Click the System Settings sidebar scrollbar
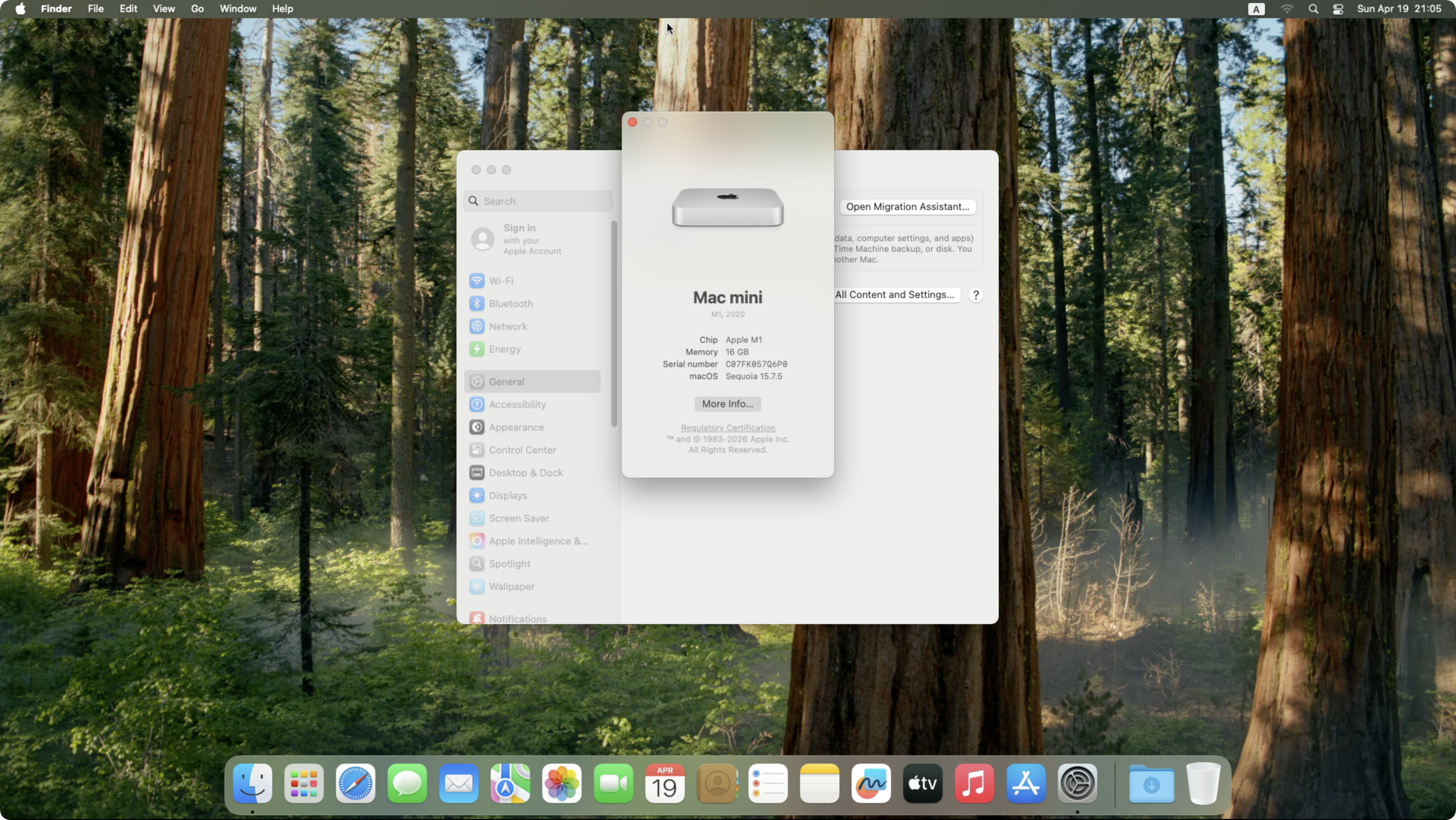The image size is (1456, 820). point(614,325)
